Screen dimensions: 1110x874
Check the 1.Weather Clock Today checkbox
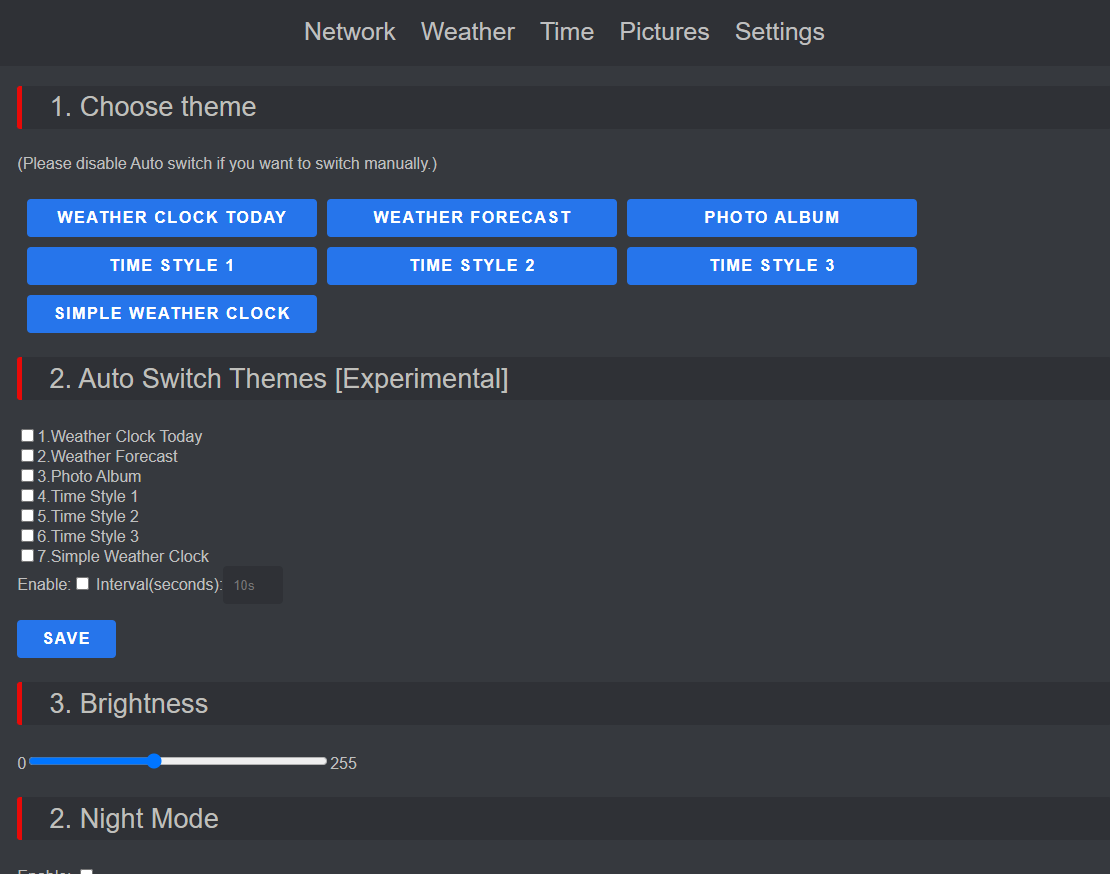tap(27, 435)
